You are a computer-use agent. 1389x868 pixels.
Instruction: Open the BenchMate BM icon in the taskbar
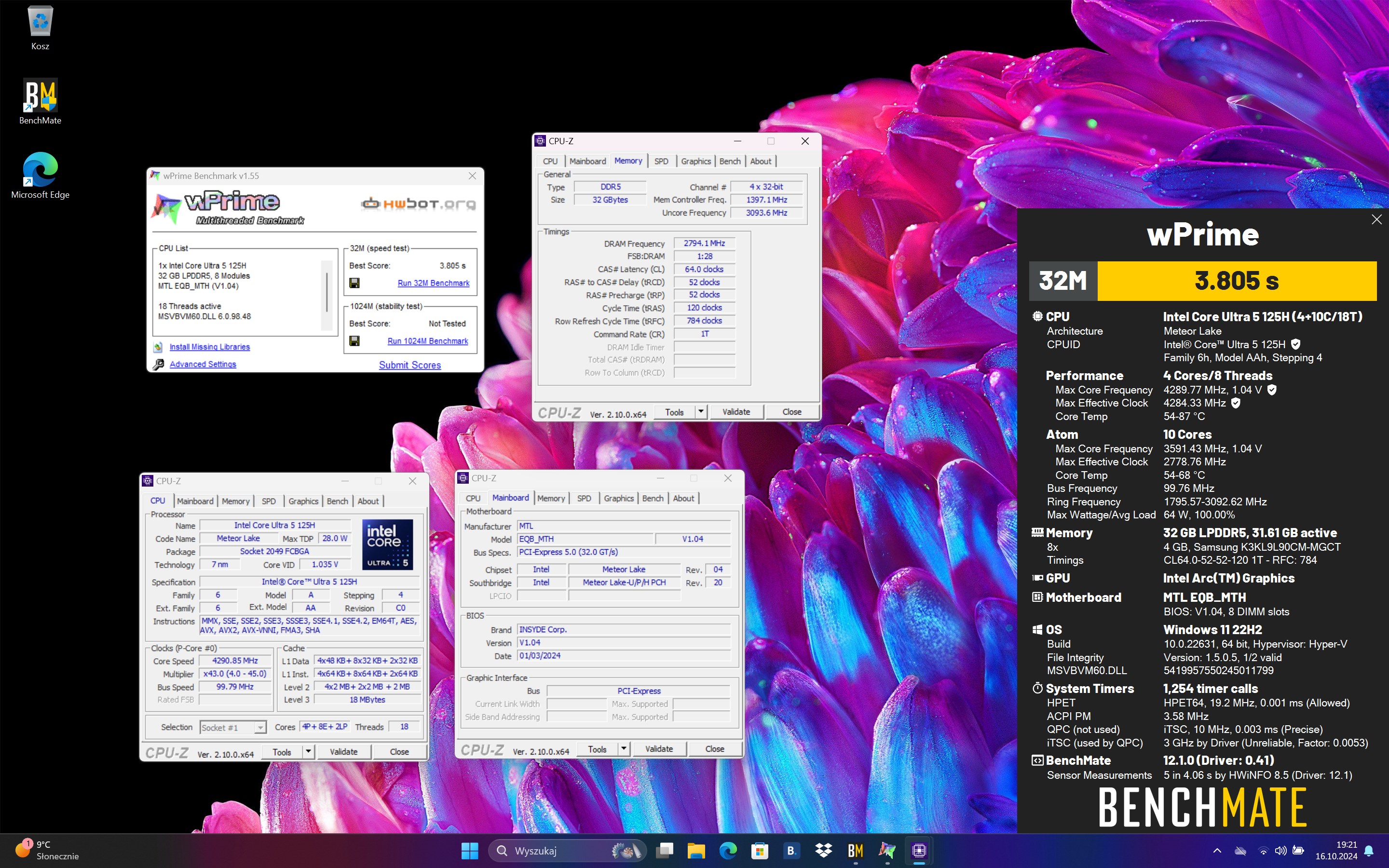[855, 851]
